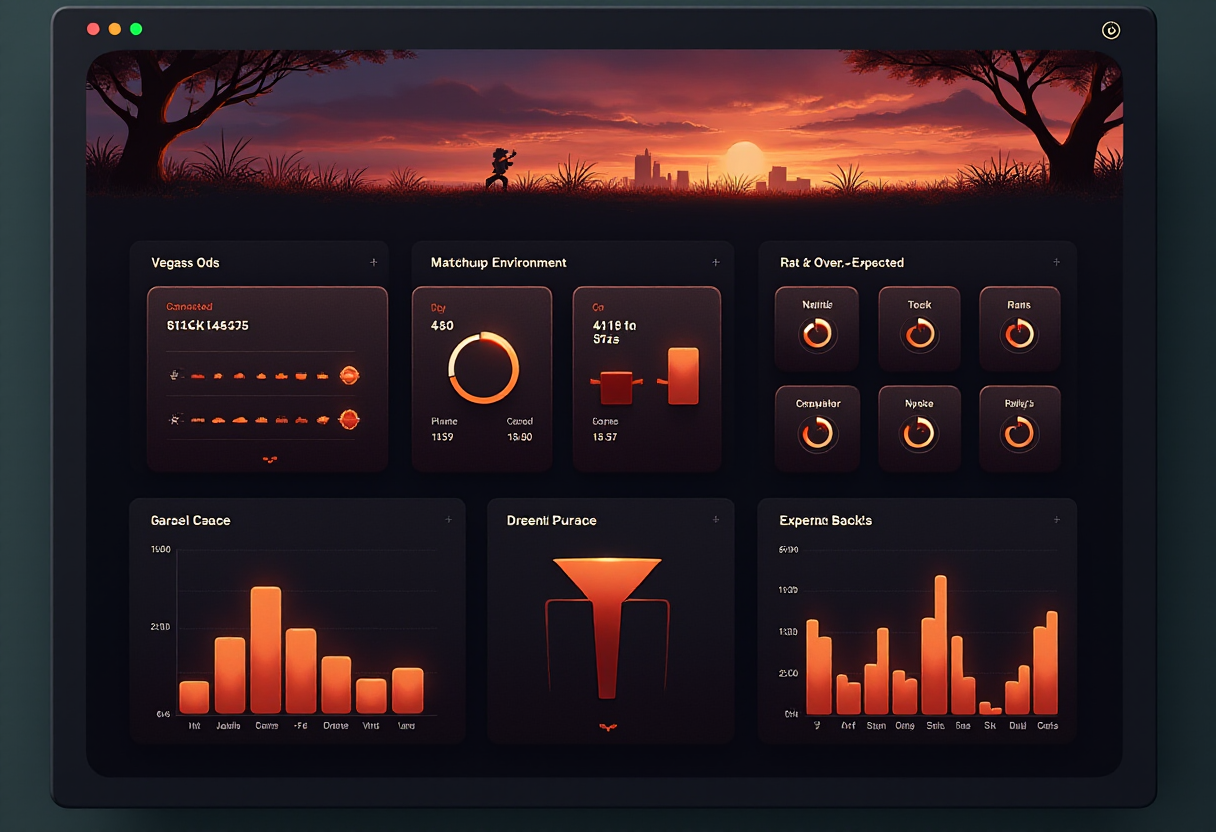The image size is (1216, 832).
Task: Click the Dreenti Purace panel title
Action: click(552, 520)
